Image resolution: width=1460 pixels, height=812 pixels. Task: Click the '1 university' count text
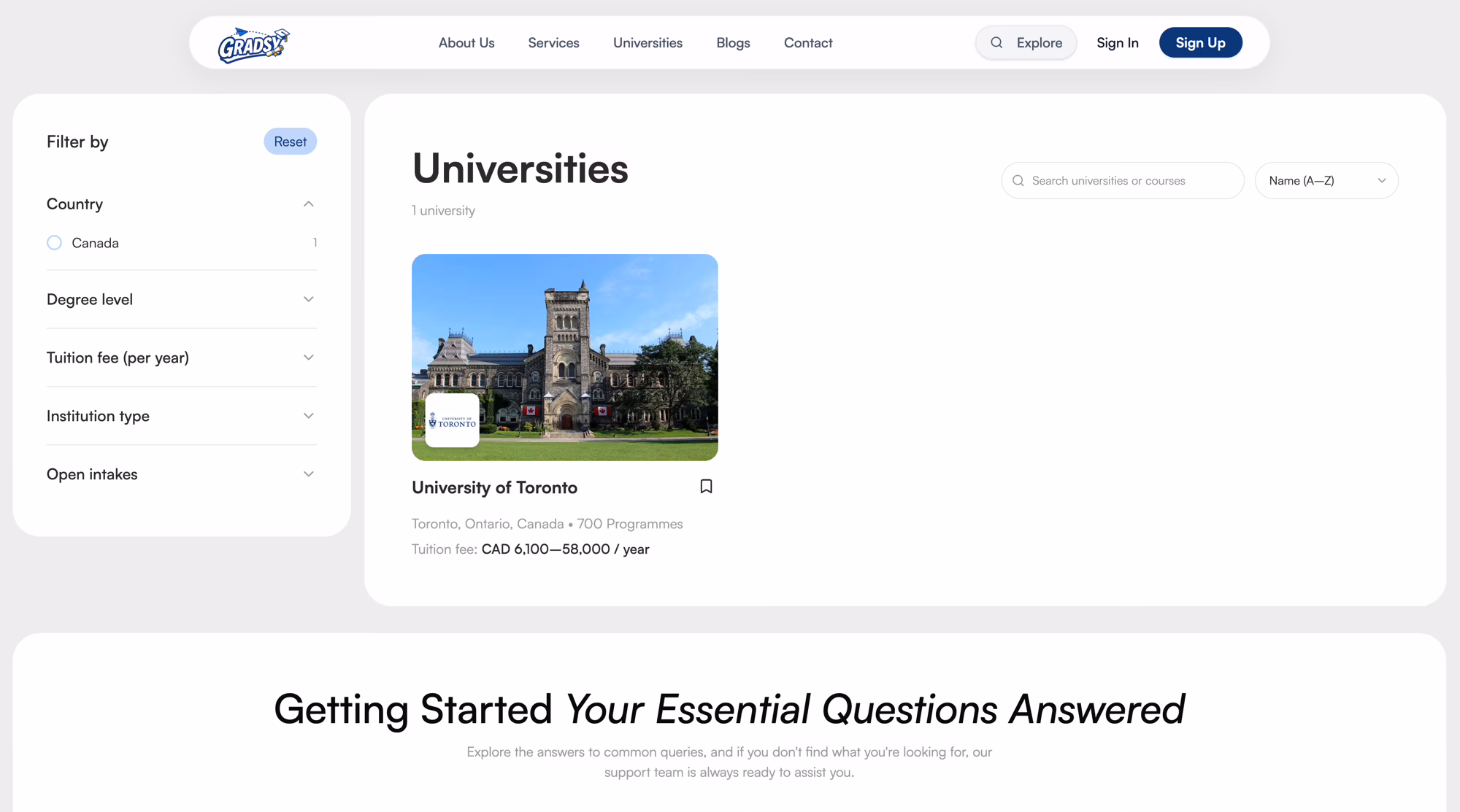coord(443,211)
